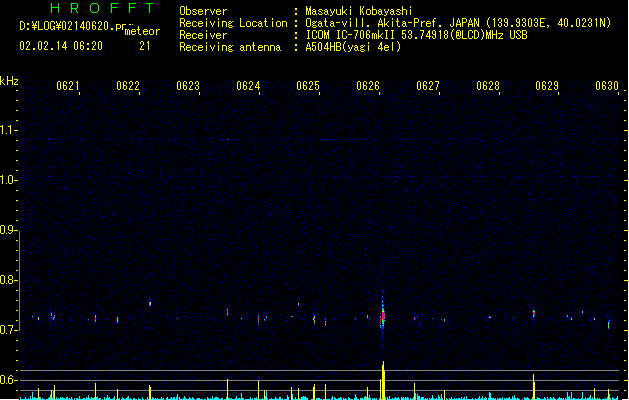Screen dimensions: 629x400
Task: Click the HROFFT title text
Action: [102, 8]
